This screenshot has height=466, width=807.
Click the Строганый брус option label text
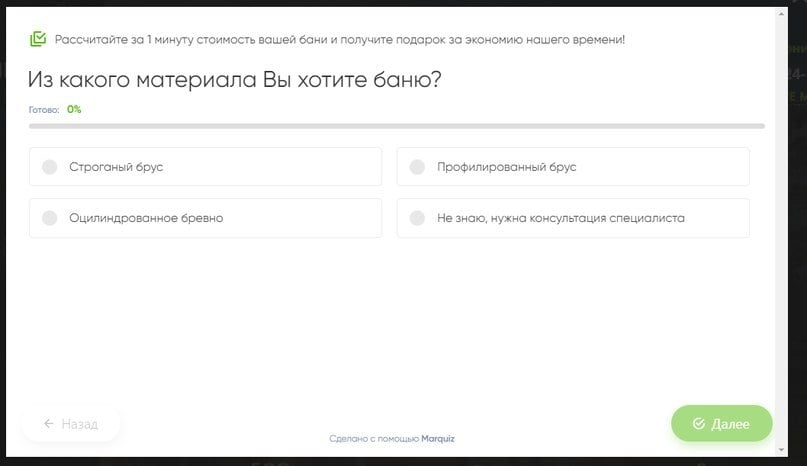click(x=116, y=167)
